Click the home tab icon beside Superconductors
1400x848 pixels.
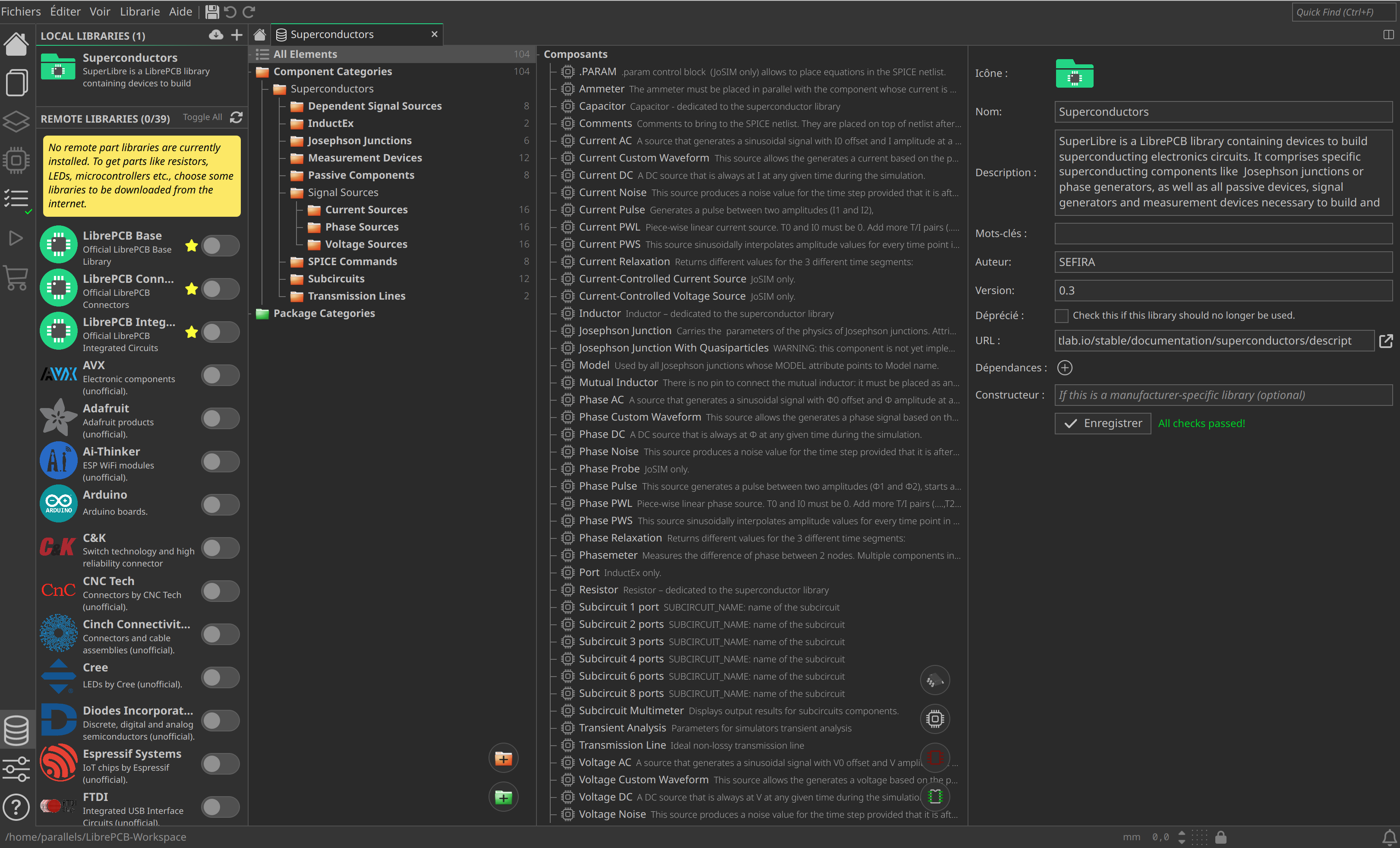[x=260, y=35]
